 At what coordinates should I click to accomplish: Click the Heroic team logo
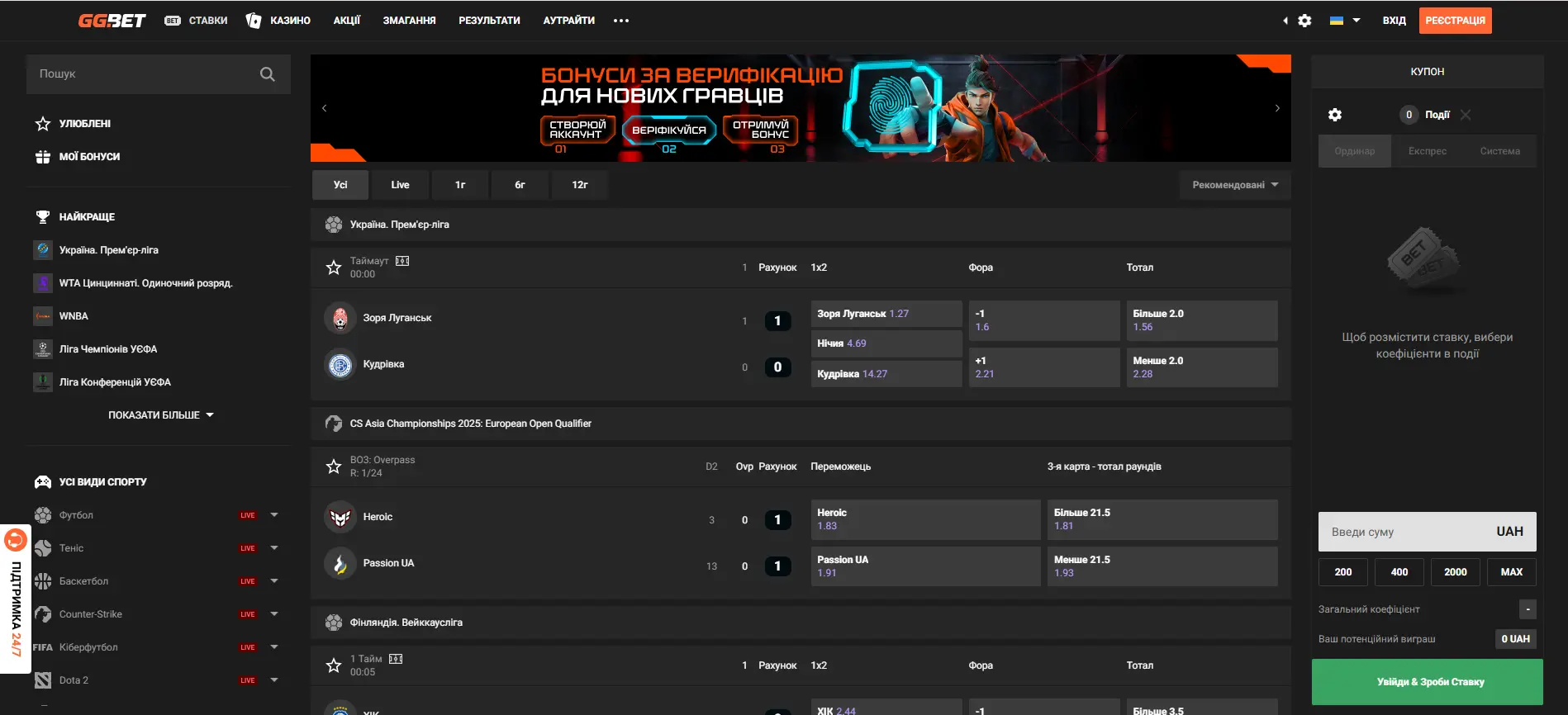pyautogui.click(x=340, y=517)
